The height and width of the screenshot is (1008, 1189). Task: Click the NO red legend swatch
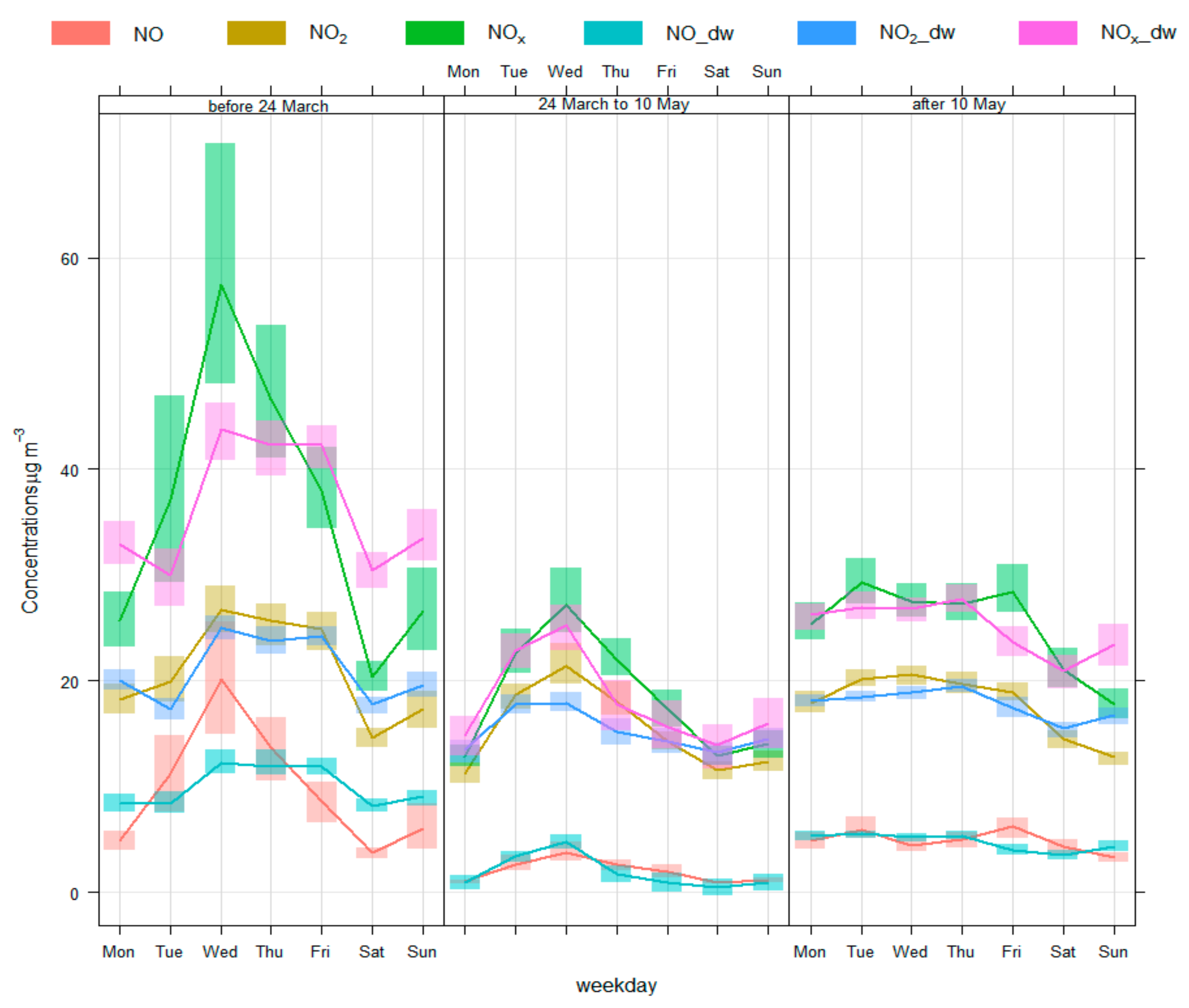coord(81,33)
